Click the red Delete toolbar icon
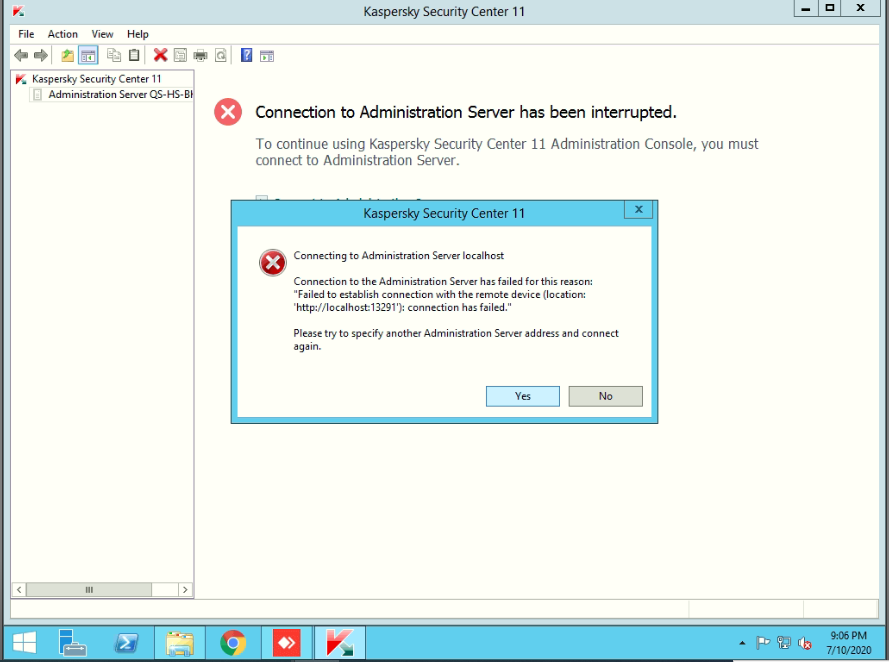The height and width of the screenshot is (662, 889). point(160,55)
